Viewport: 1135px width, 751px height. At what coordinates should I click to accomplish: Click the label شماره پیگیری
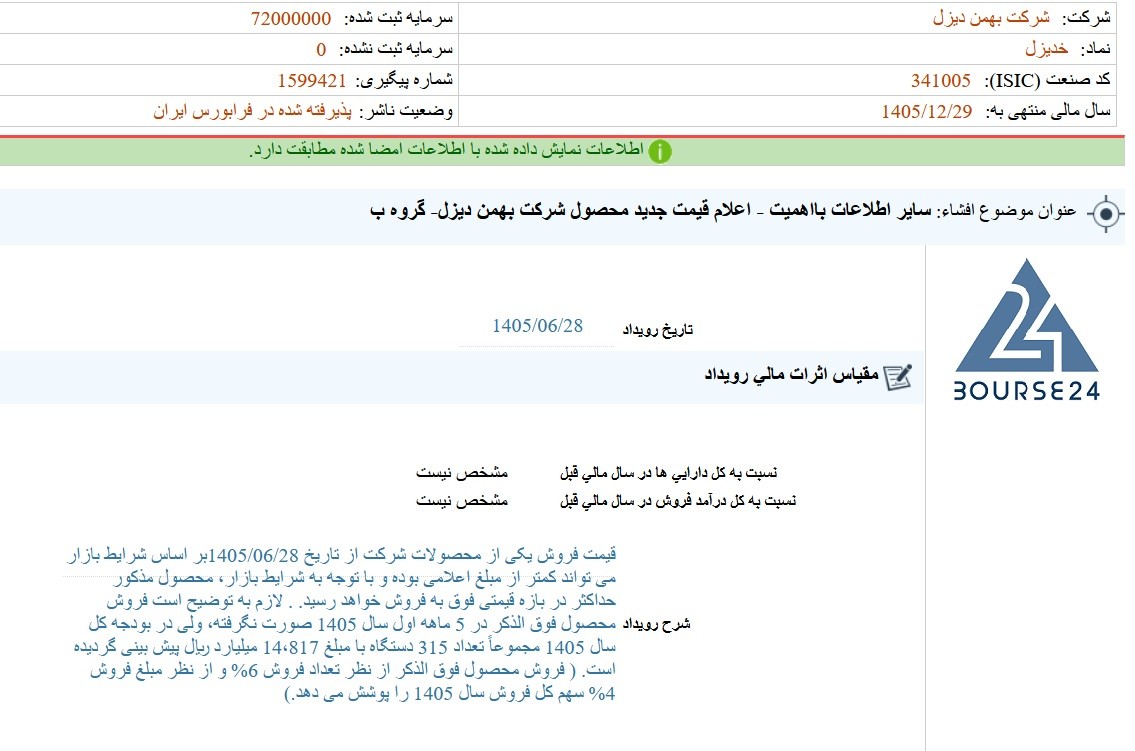pos(406,80)
